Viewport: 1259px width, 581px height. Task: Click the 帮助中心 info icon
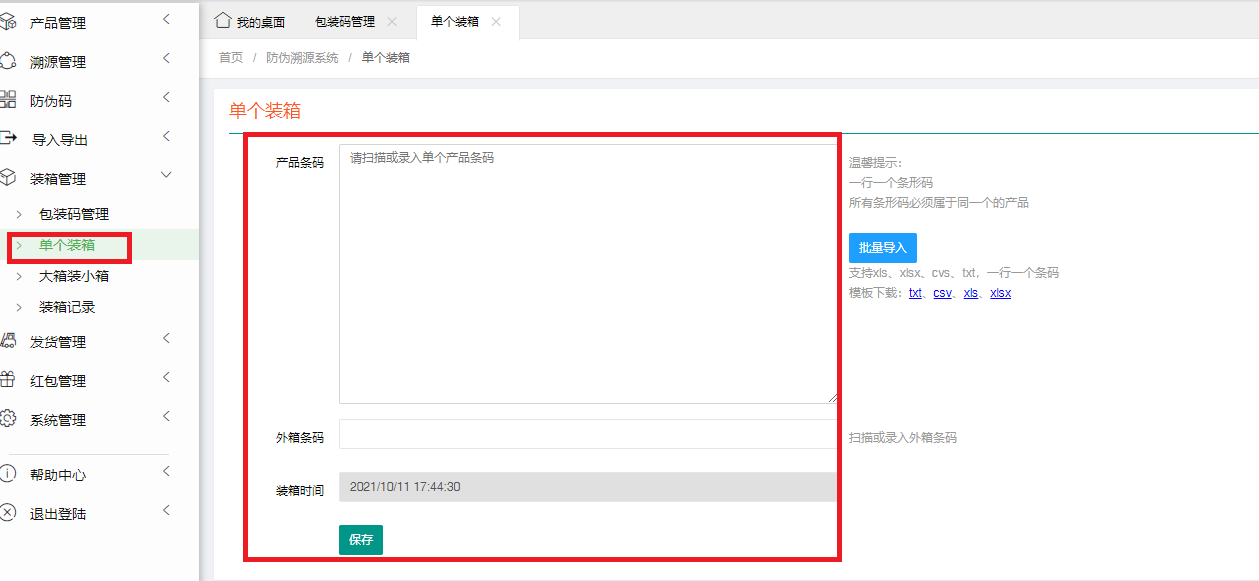pyautogui.click(x=7, y=474)
